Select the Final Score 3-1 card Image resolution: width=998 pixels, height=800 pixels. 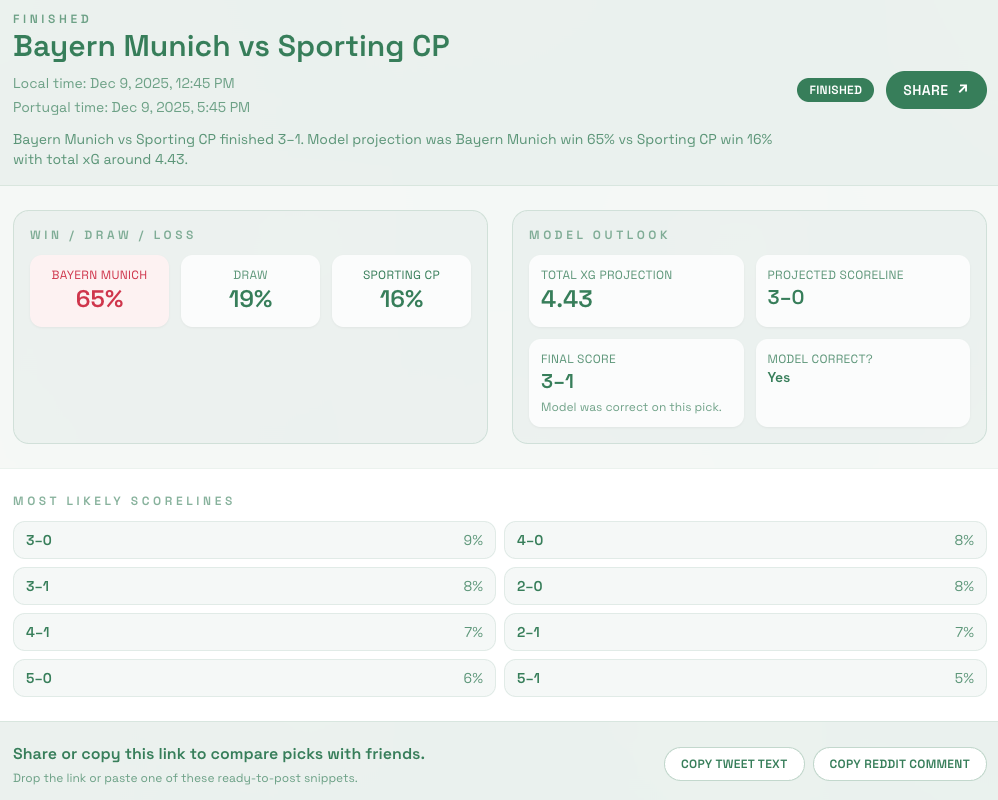[x=636, y=382]
